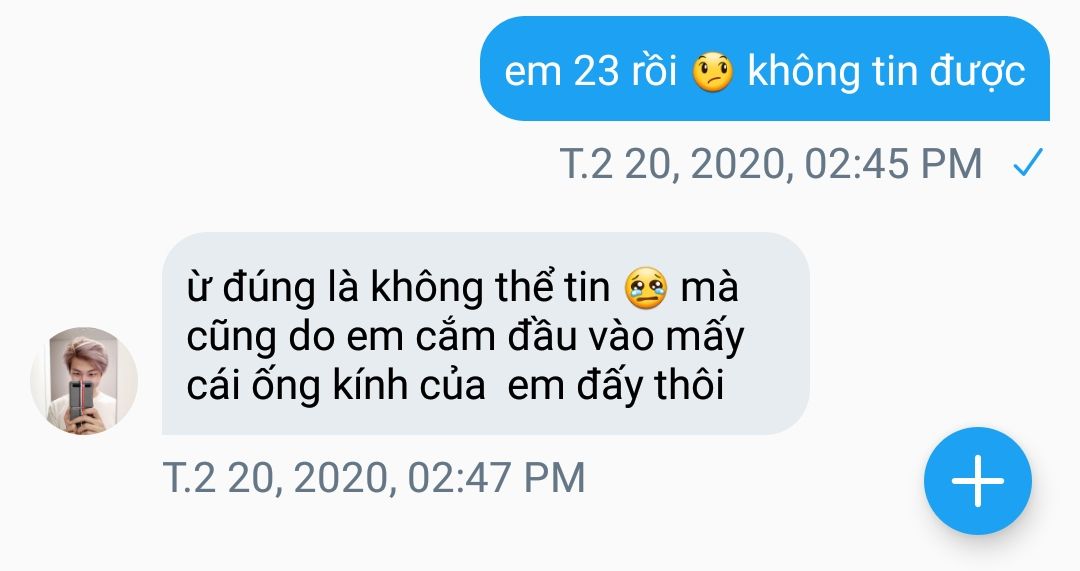
Task: Click the 02:45 PM time text
Action: pos(893,164)
